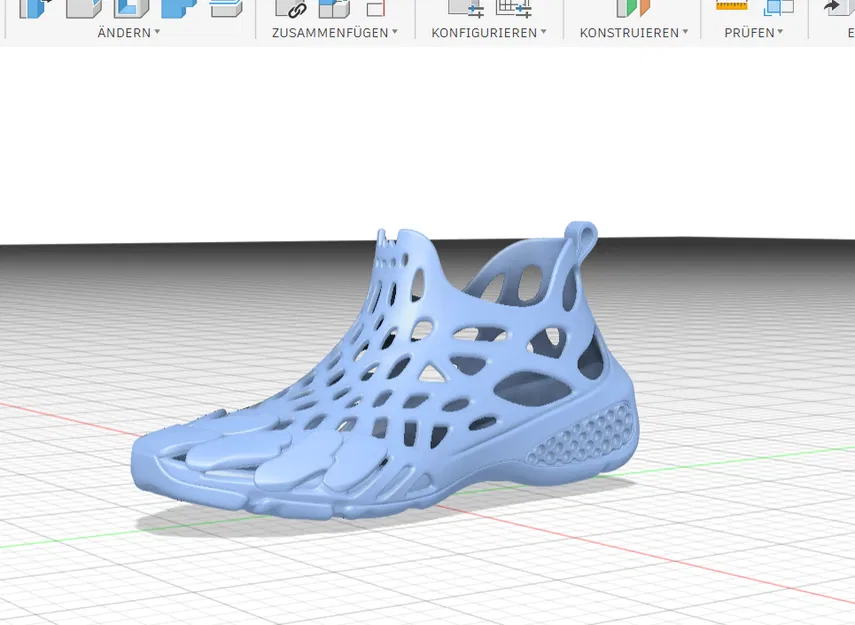
Task: Expand the ZUSAMMENFÜGEN dropdown
Action: (393, 31)
